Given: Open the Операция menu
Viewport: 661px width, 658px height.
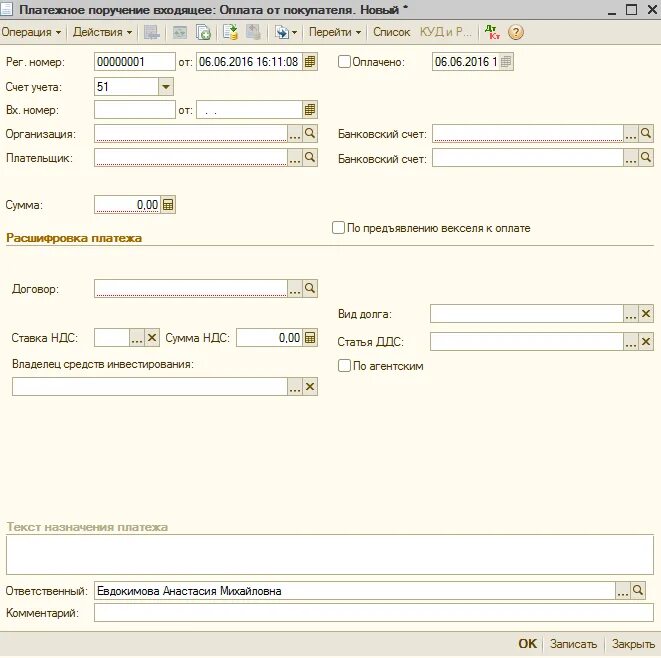Looking at the screenshot, I should (31, 32).
